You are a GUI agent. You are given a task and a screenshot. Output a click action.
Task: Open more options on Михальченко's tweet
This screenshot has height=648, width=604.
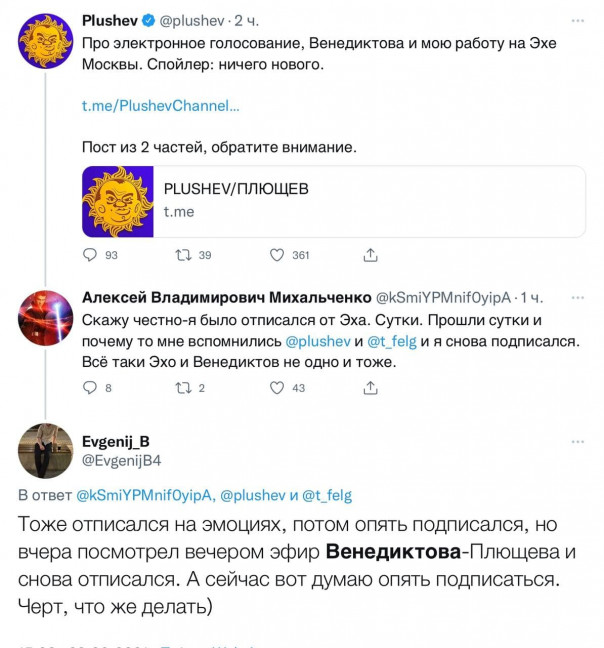pos(578,298)
